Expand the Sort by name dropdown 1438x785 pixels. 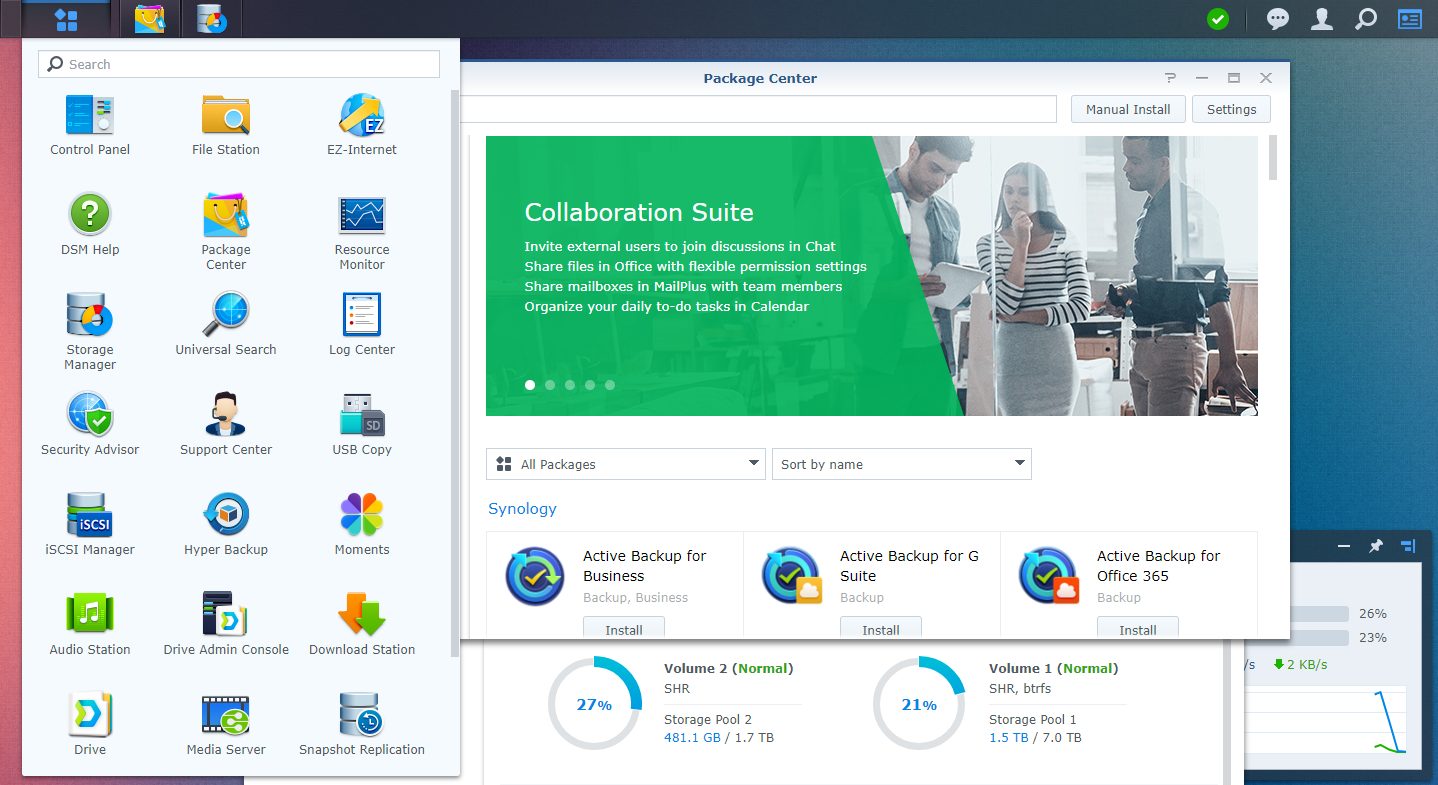click(x=901, y=464)
